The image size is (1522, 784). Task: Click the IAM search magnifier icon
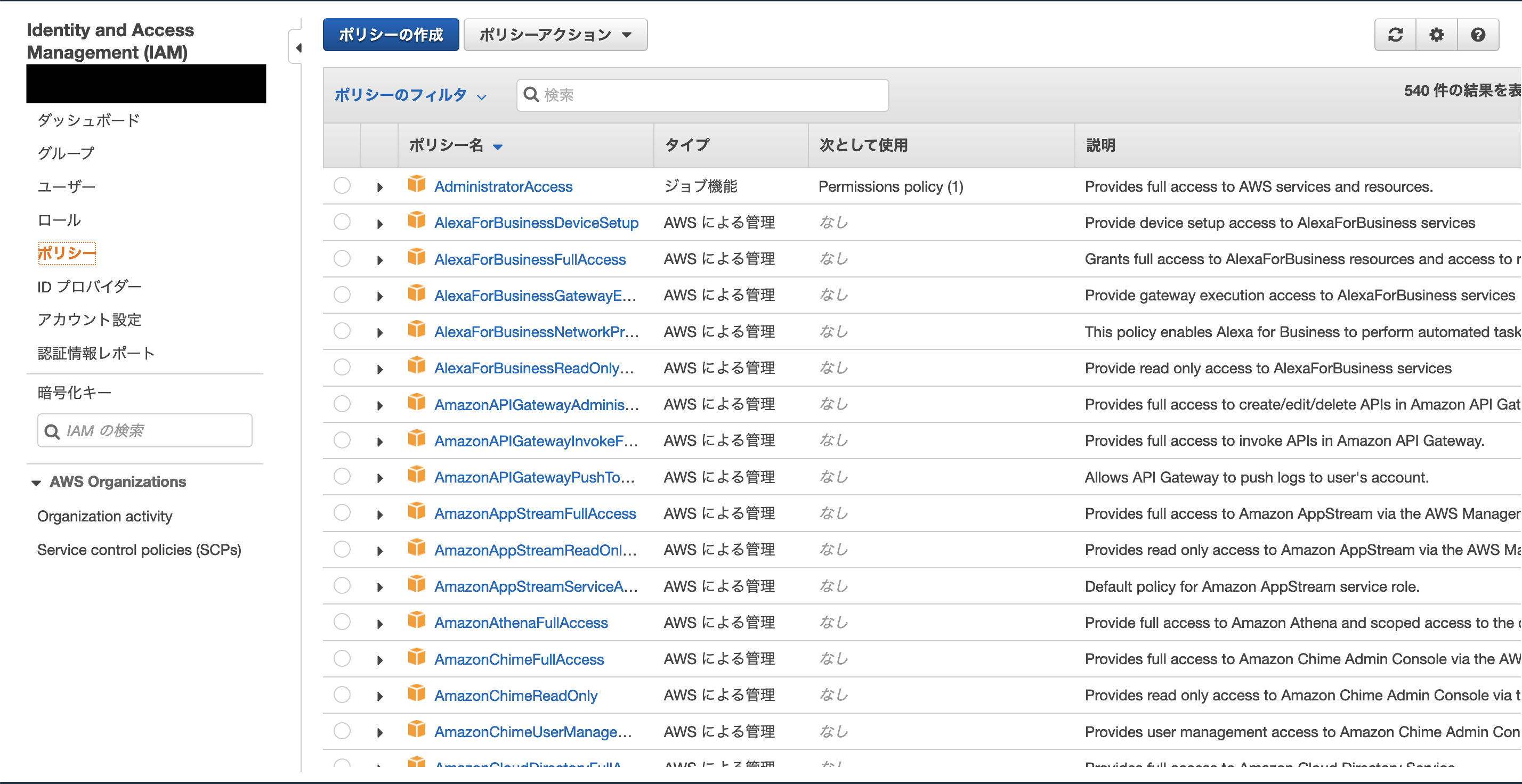coord(52,431)
